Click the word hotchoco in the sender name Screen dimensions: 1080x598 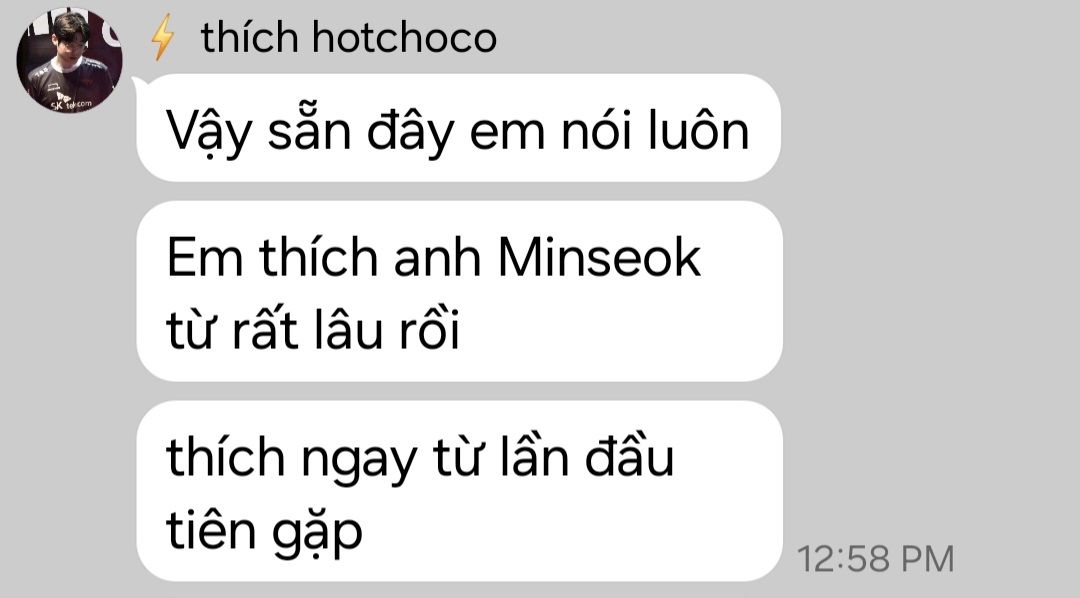click(x=404, y=37)
